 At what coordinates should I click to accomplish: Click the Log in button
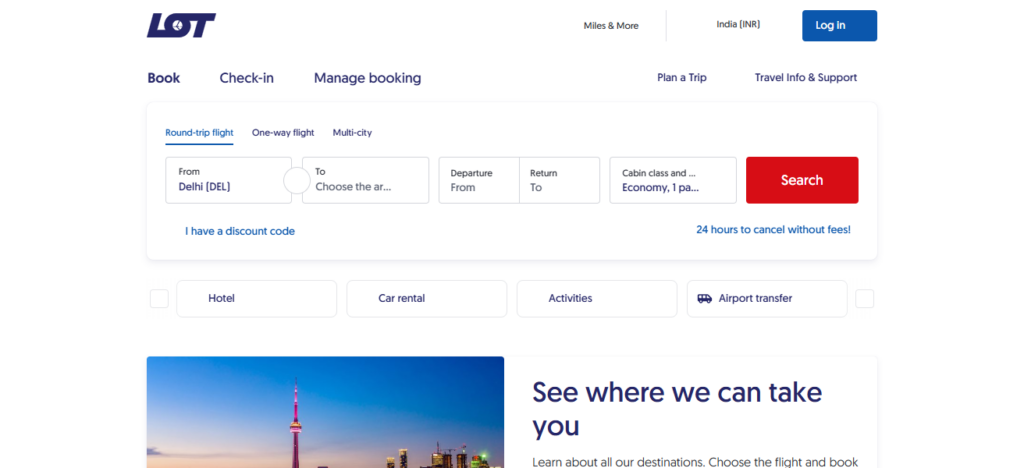click(x=839, y=25)
